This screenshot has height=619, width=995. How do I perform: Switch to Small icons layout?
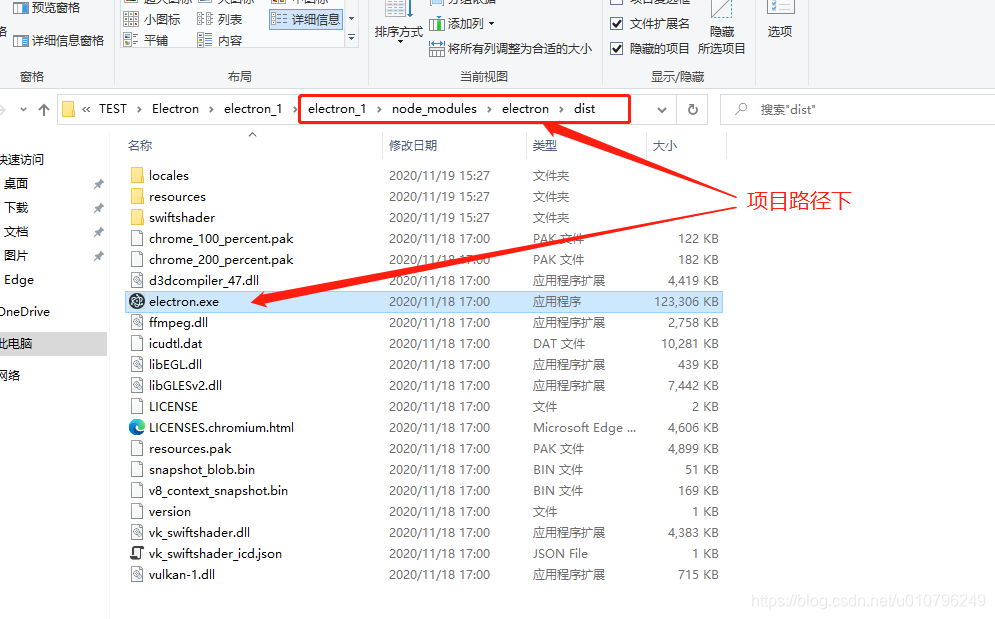152,19
